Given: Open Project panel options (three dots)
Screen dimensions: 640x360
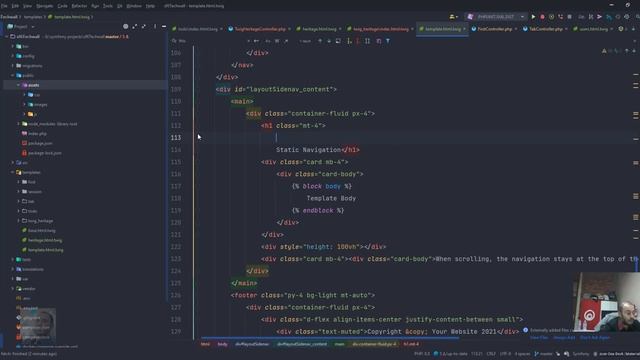Looking at the screenshot, I should tap(155, 27).
